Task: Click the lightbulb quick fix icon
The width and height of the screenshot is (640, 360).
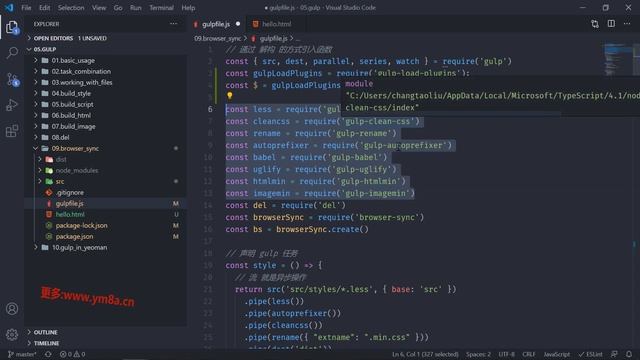Action: (x=230, y=96)
